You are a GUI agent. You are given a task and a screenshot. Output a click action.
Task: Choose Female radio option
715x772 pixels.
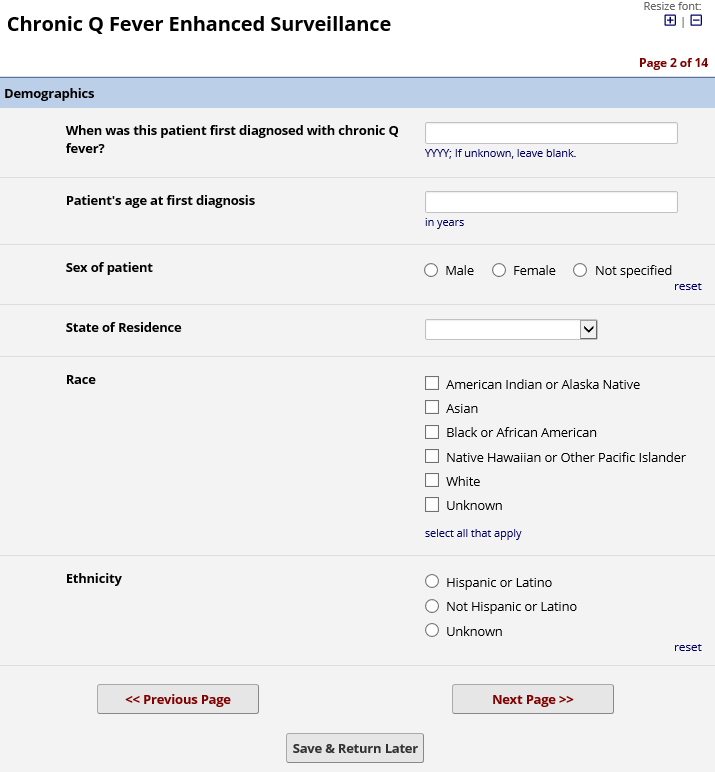pos(499,270)
